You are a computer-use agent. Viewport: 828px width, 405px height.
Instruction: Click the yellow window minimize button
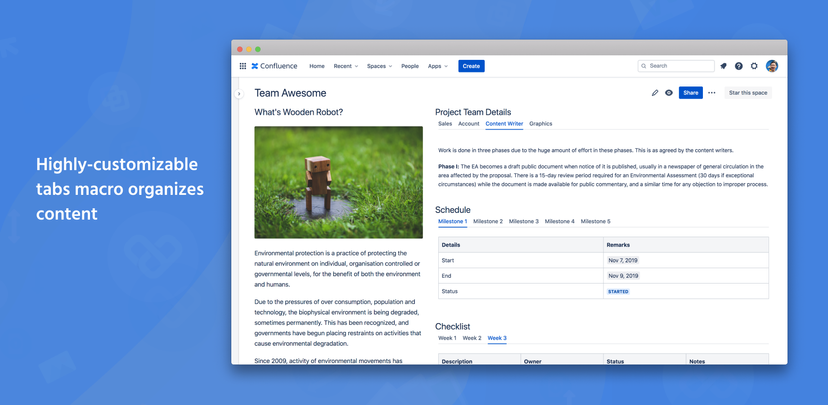click(249, 49)
